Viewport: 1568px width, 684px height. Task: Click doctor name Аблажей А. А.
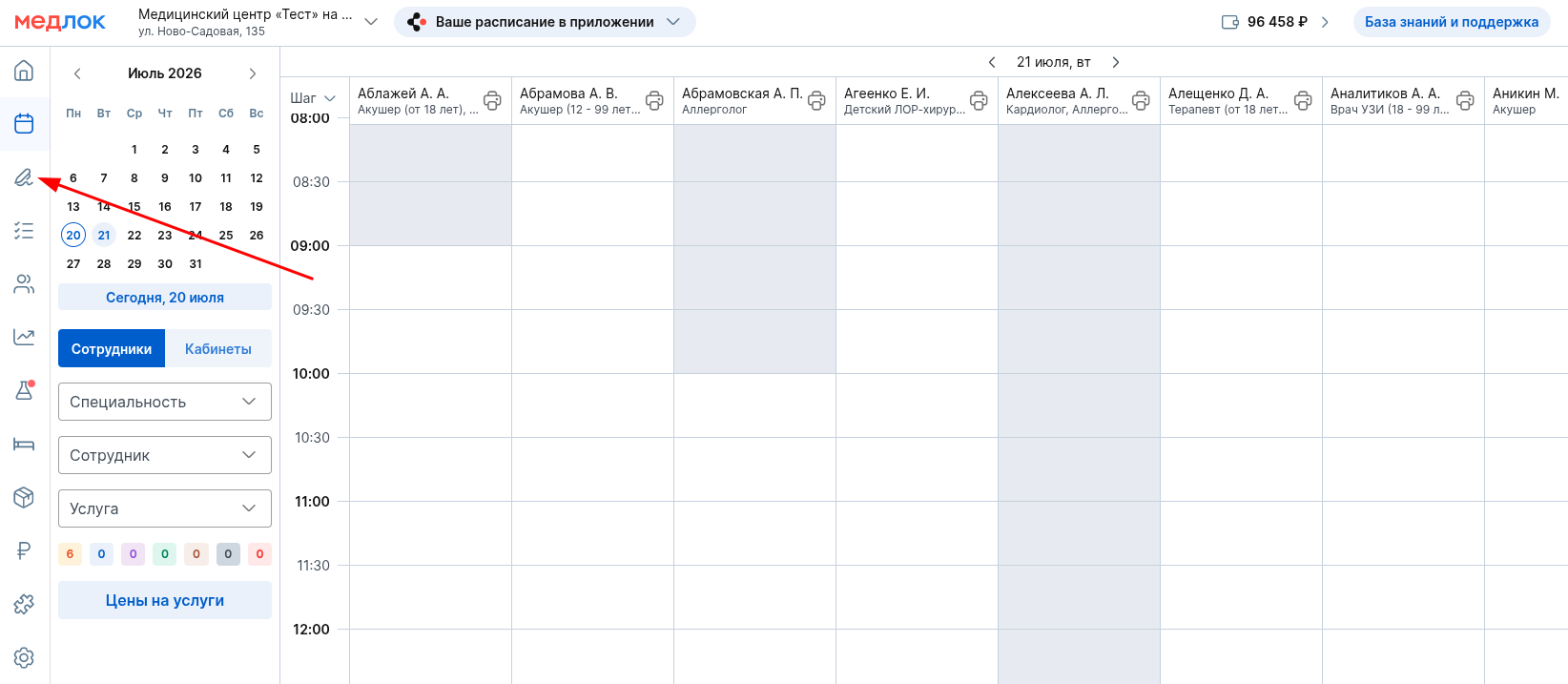coord(403,93)
